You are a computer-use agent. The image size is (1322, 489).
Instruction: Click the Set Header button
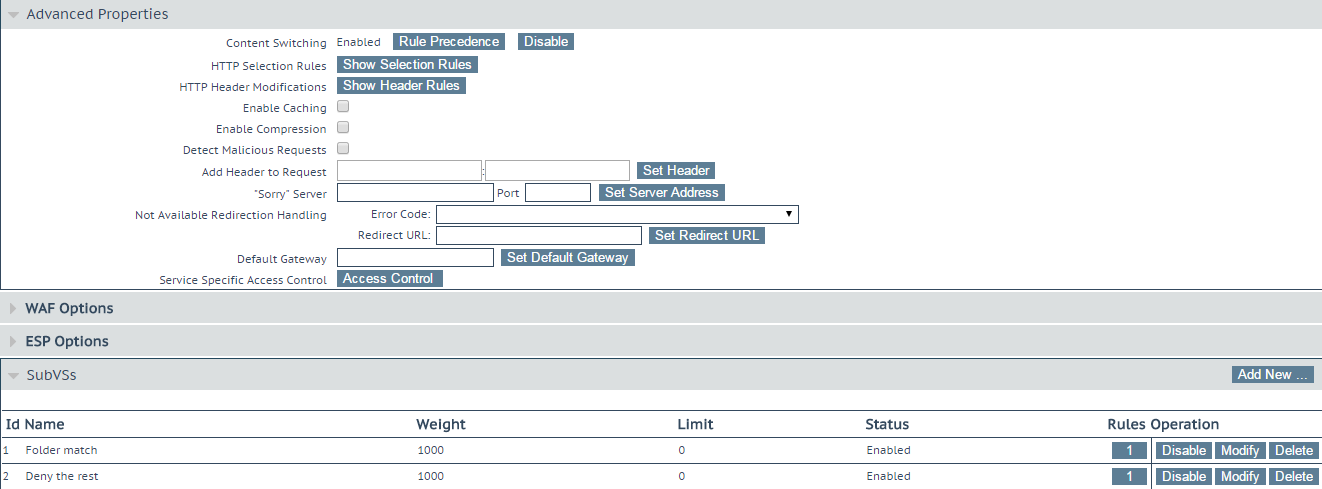[x=676, y=170]
